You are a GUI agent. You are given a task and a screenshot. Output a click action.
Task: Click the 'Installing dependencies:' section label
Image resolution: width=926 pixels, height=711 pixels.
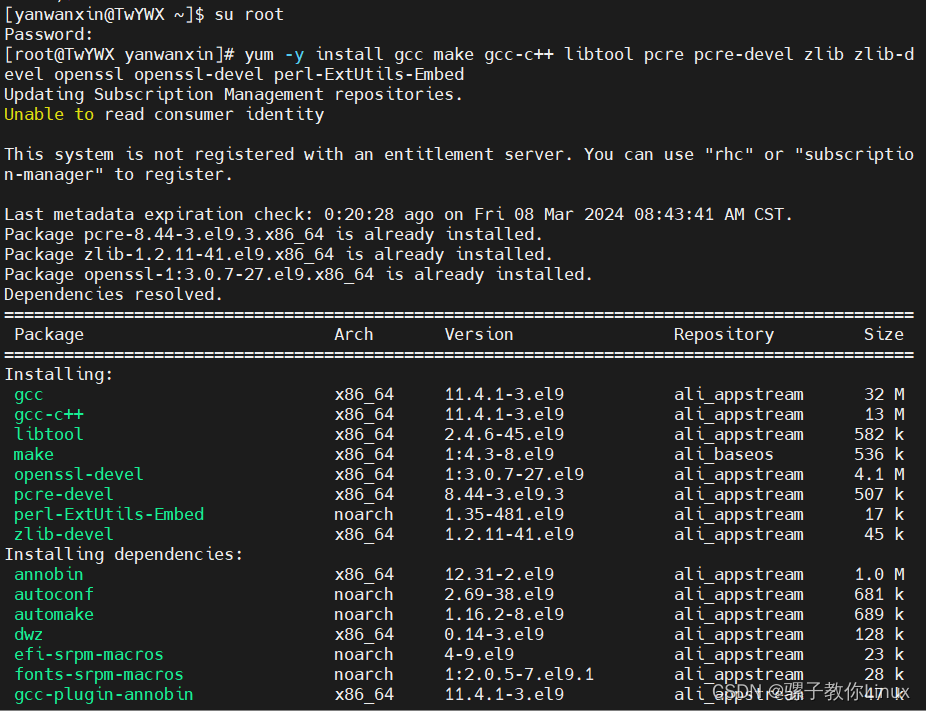123,554
